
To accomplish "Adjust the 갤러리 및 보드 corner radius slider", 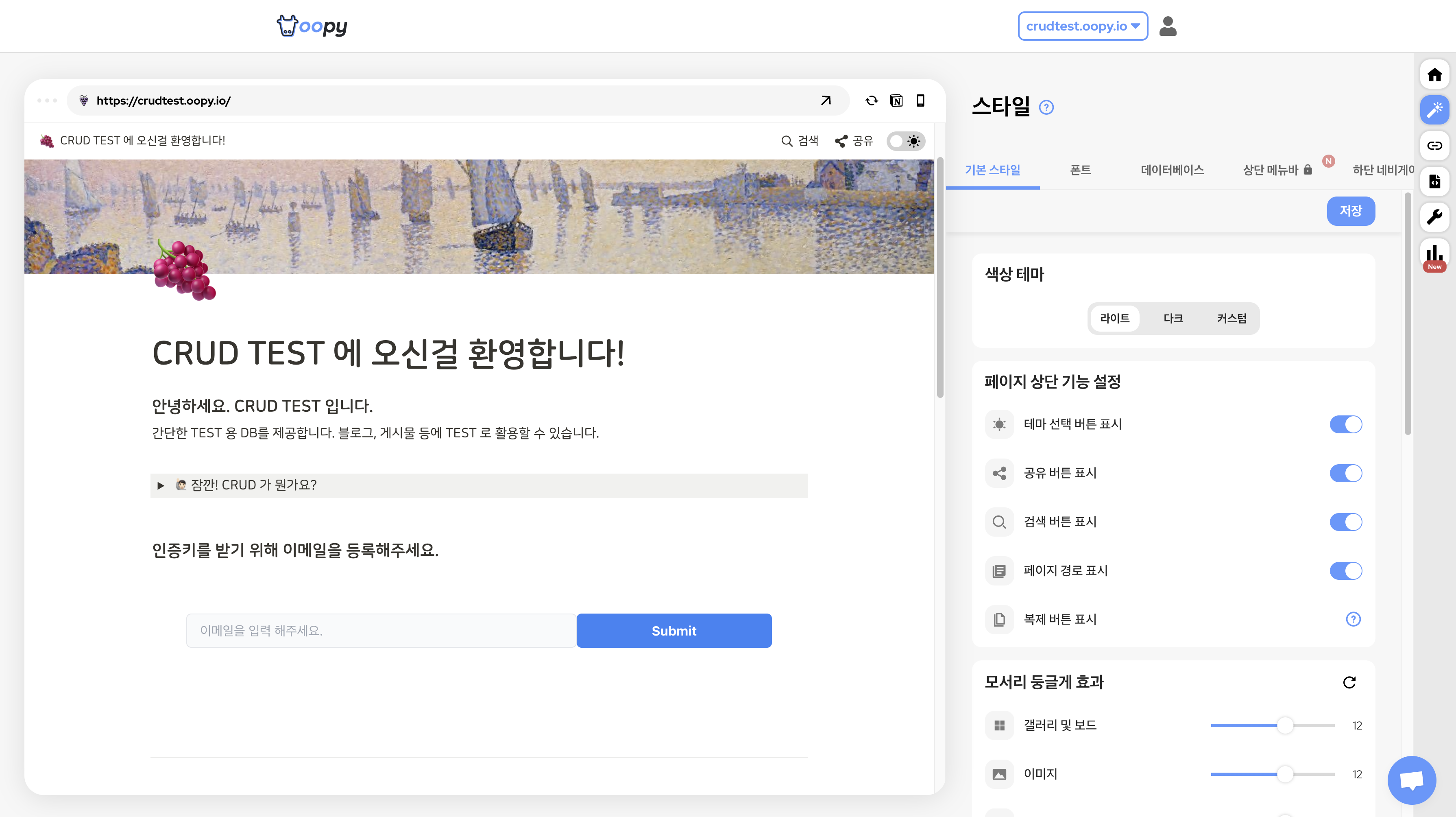I will [1285, 725].
